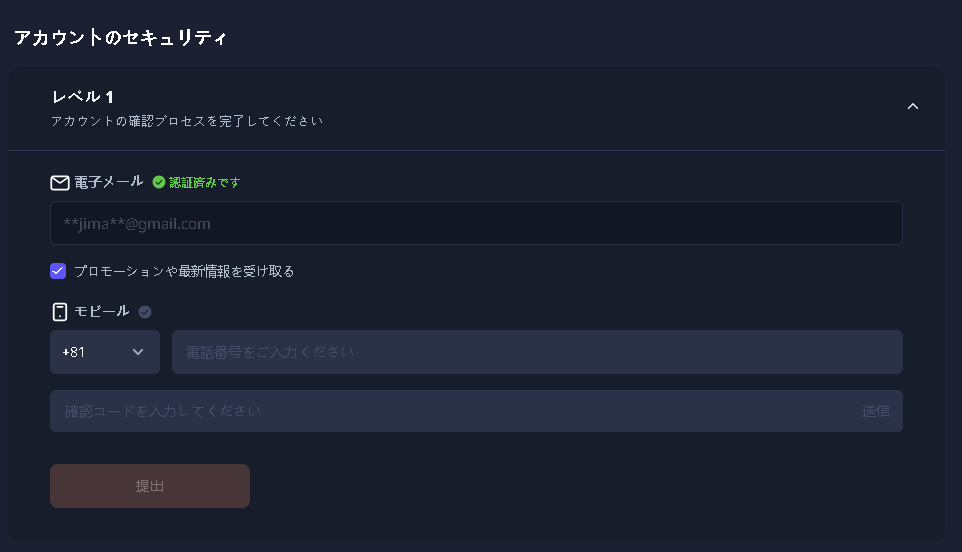Collapse the レベル 1 section with the chevron
The height and width of the screenshot is (552, 962).
(x=912, y=107)
